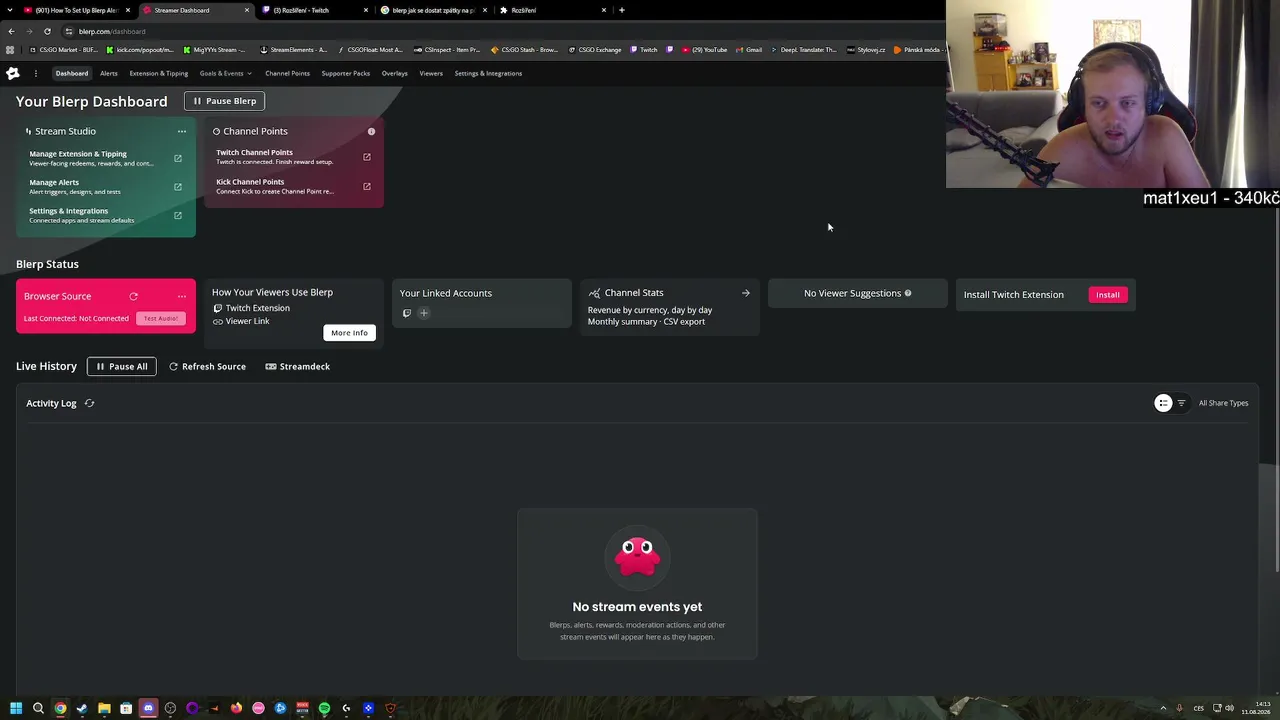1280x720 pixels.
Task: Refresh the Activity Log
Action: click(89, 403)
